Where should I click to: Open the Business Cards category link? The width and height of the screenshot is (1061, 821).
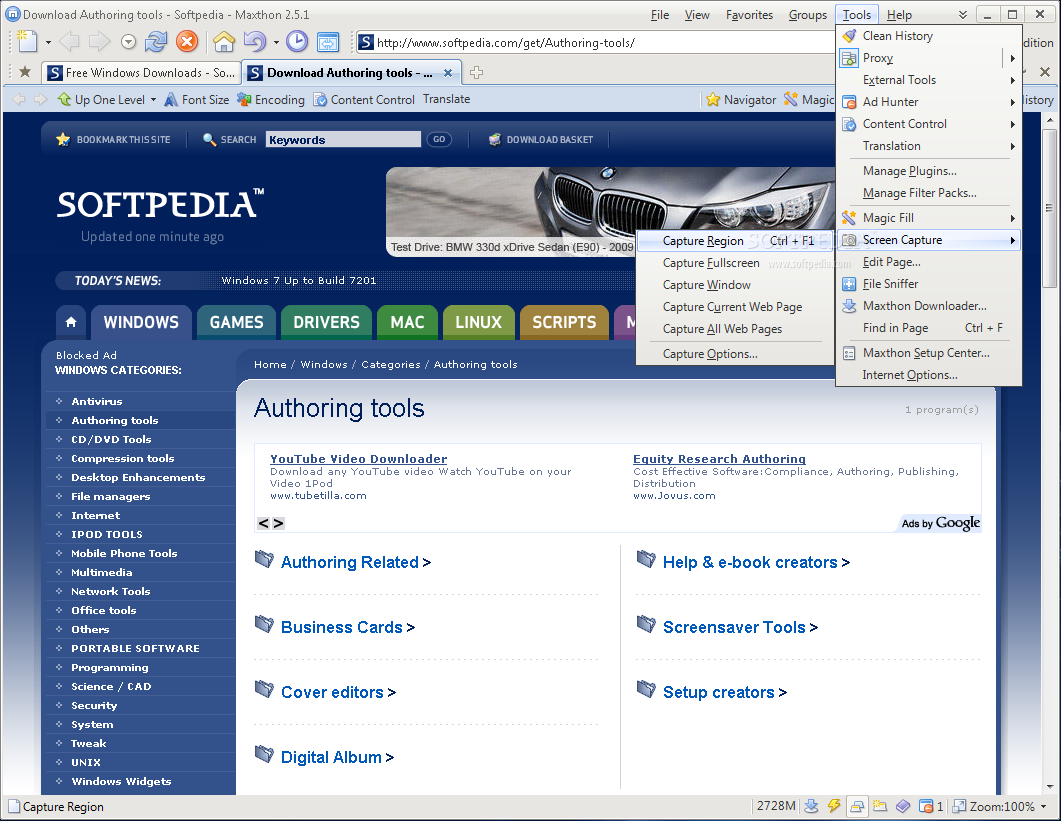(342, 627)
